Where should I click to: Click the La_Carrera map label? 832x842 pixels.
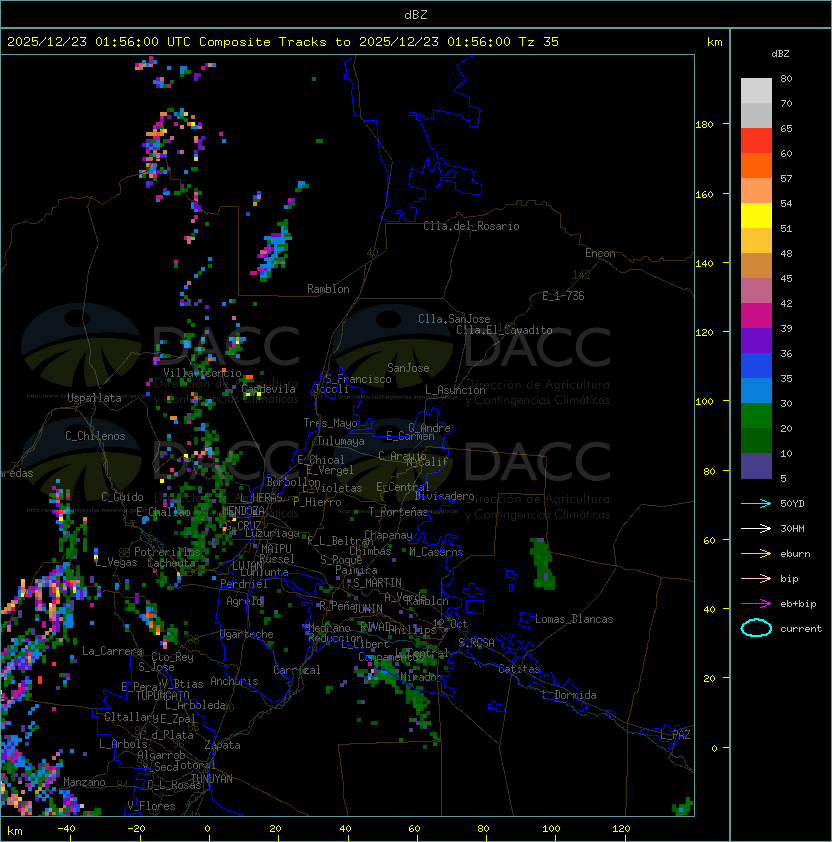112,651
